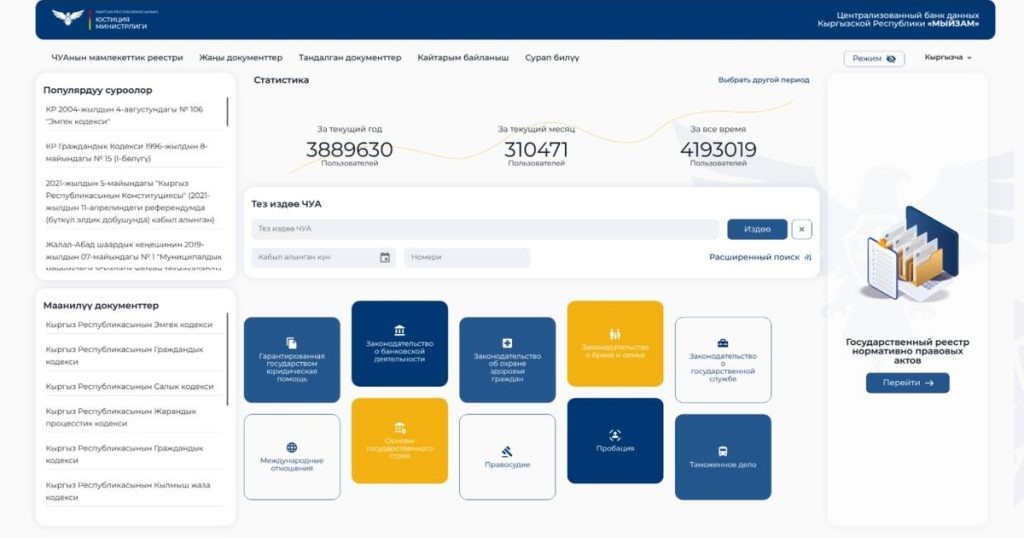This screenshot has height=538, width=1024.
Task: Click the Перейти button
Action: coord(908,383)
